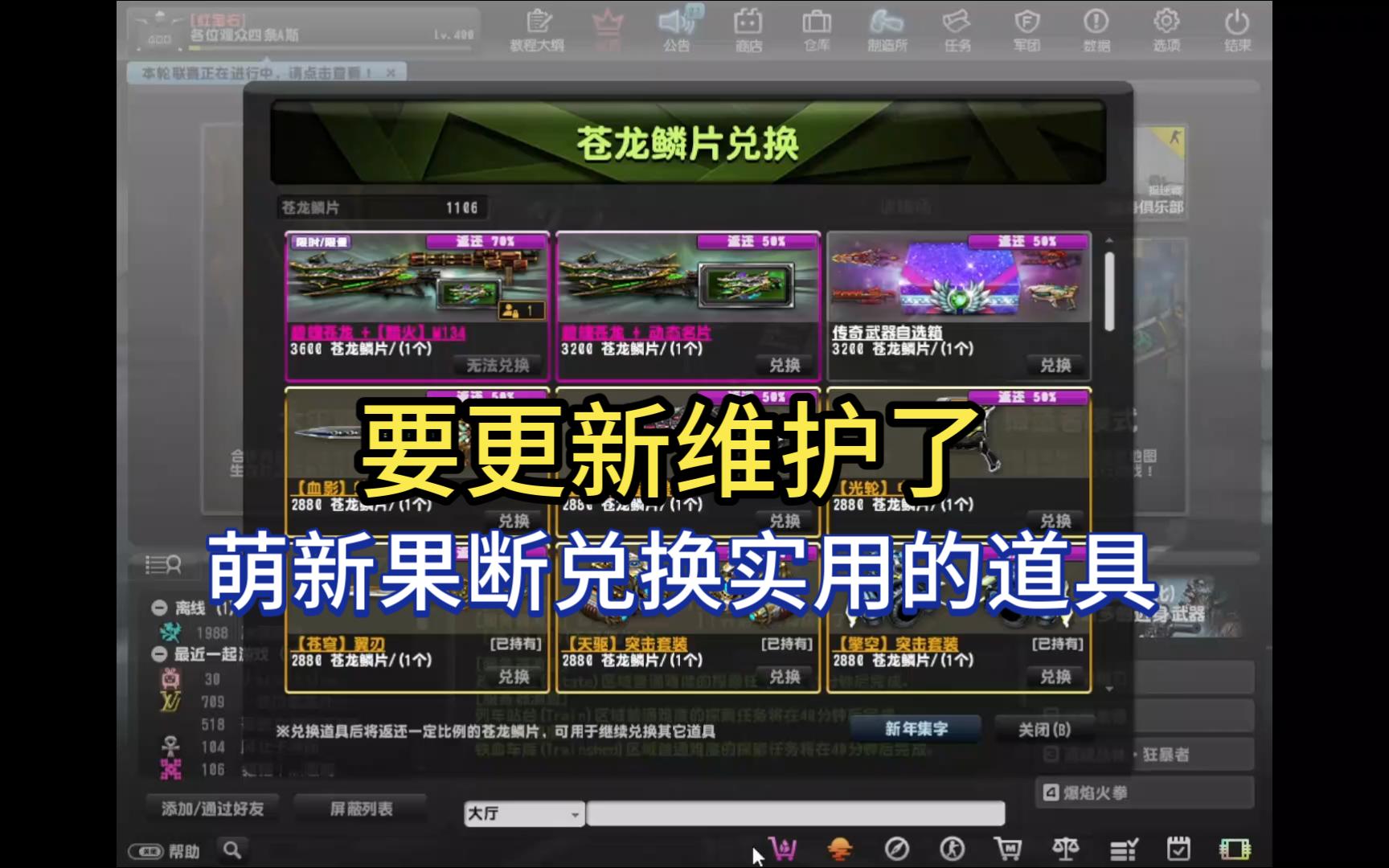Screen dimensions: 1389x868
Task: Click the orange sunset icon in bottom bar
Action: [840, 849]
